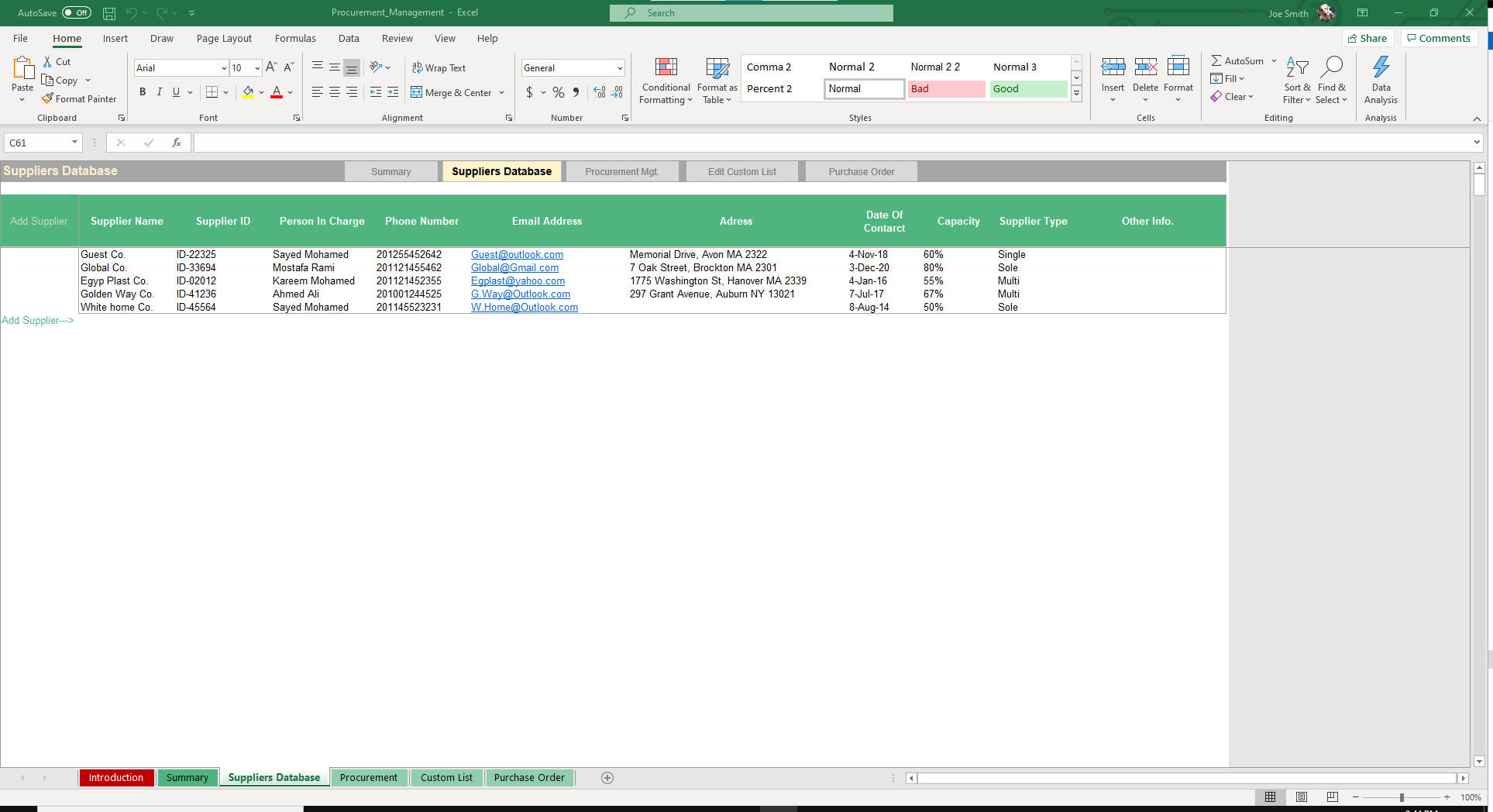1493x812 pixels.
Task: Click the Summary navigation button
Action: point(391,171)
